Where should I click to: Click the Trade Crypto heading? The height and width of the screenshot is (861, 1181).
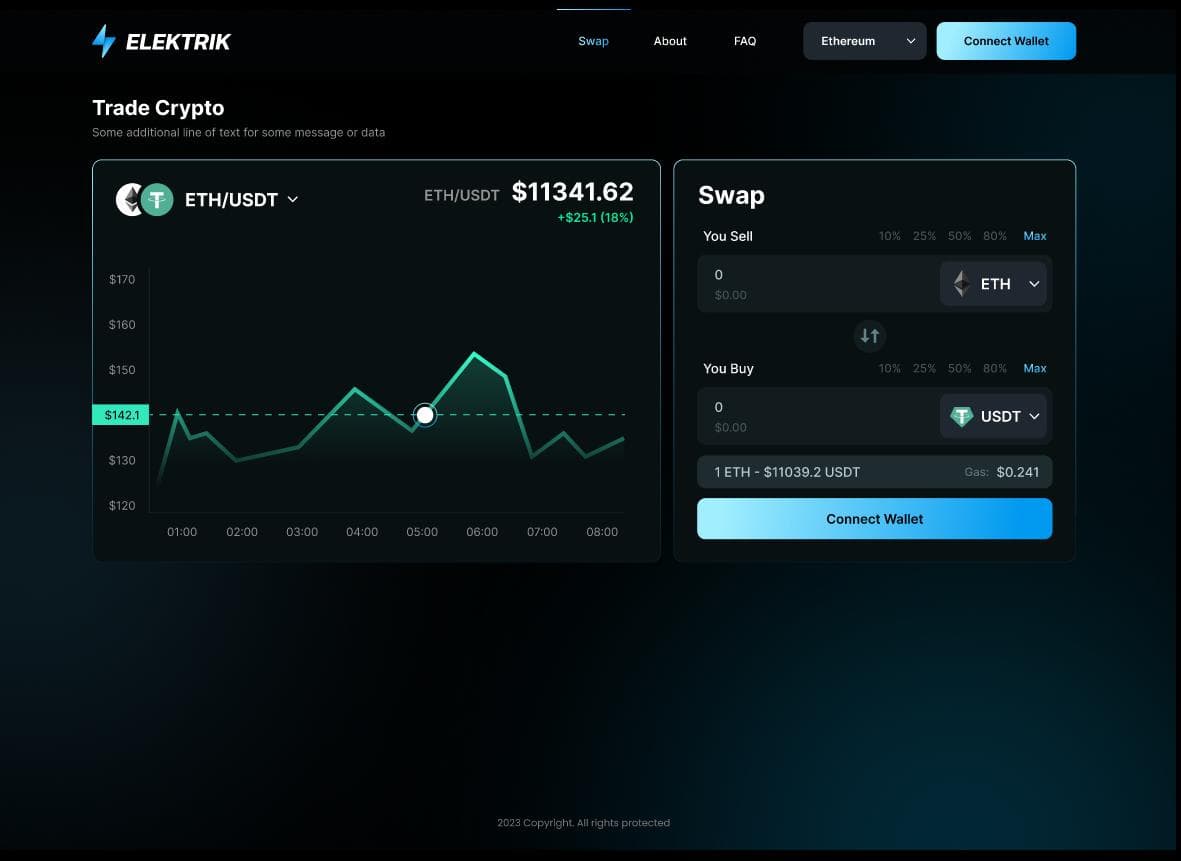pyautogui.click(x=158, y=108)
